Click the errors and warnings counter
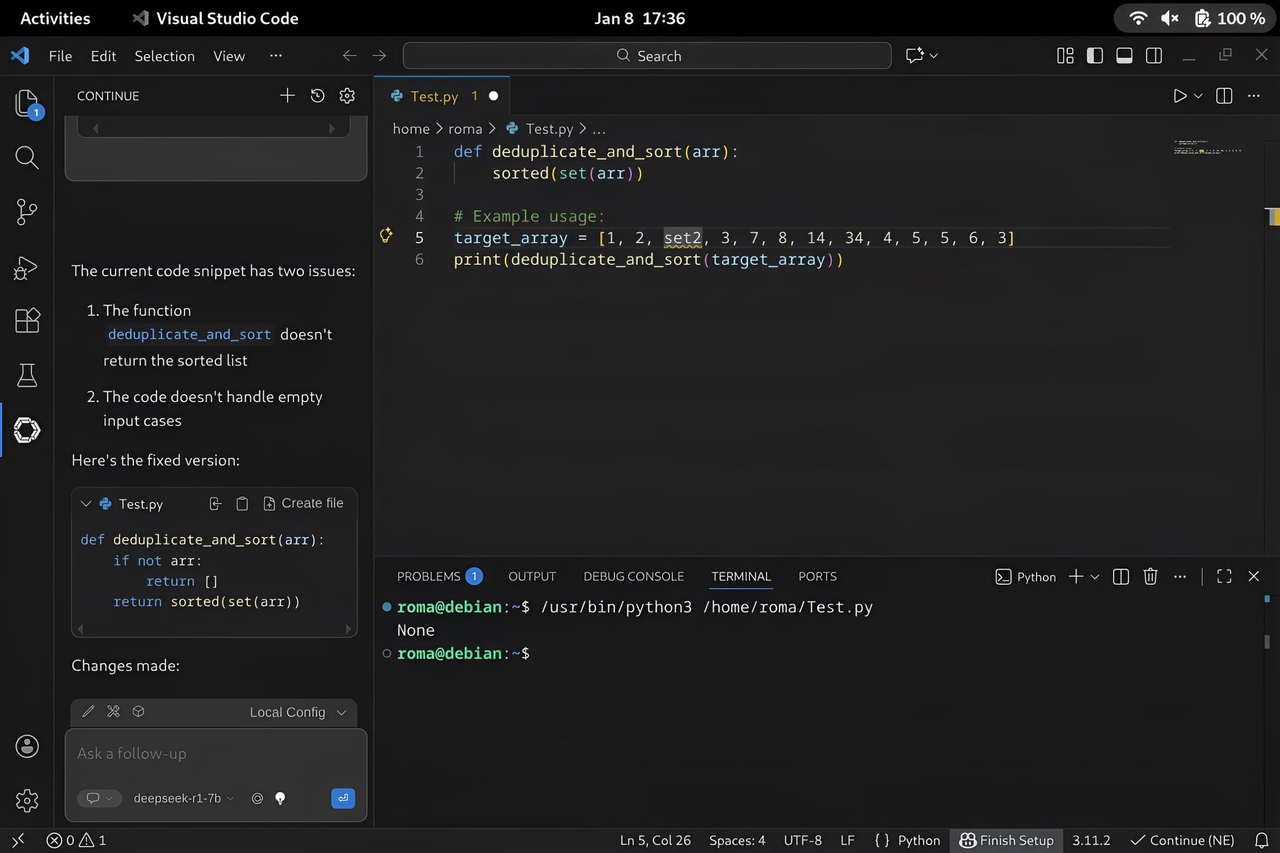The height and width of the screenshot is (853, 1280). tap(76, 841)
